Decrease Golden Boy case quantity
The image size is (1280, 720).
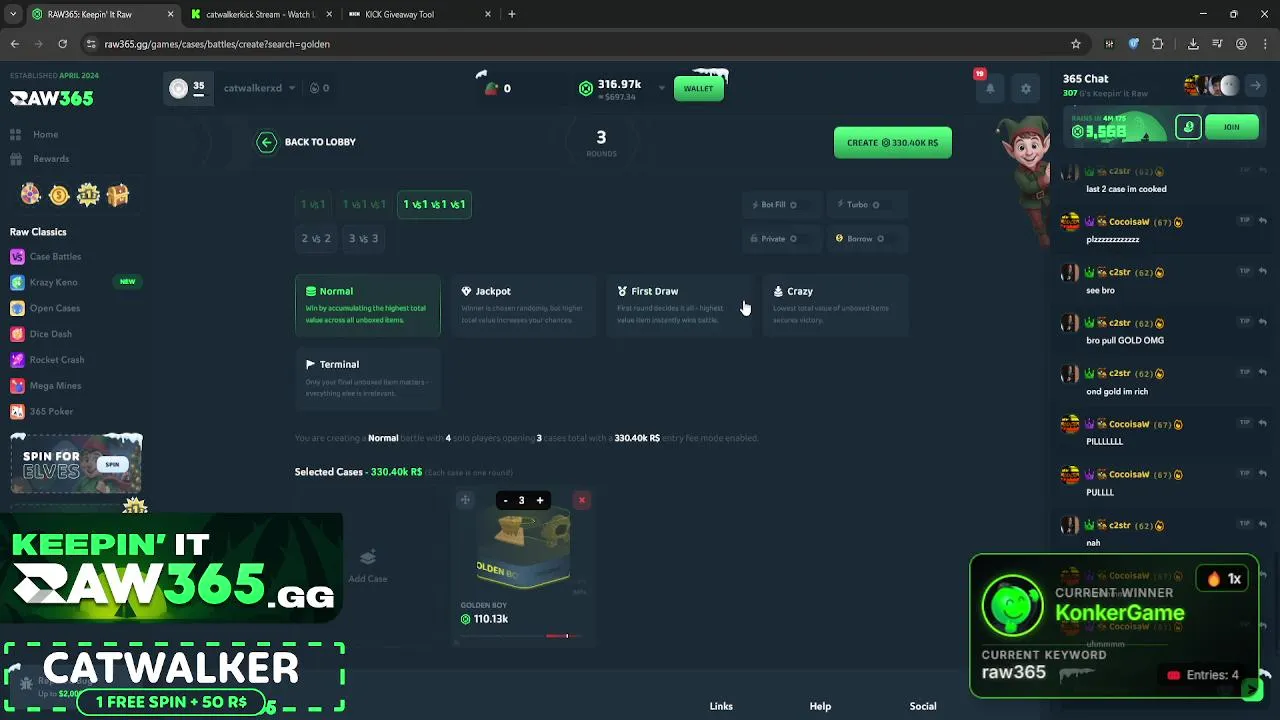pos(505,501)
